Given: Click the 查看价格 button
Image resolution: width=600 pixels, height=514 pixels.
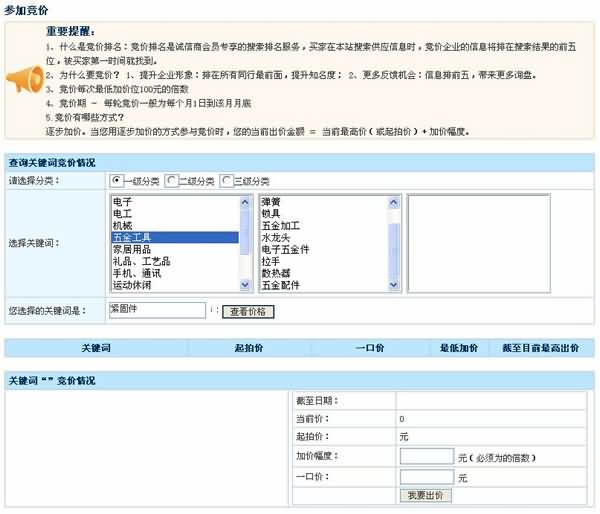Looking at the screenshot, I should coord(247,311).
